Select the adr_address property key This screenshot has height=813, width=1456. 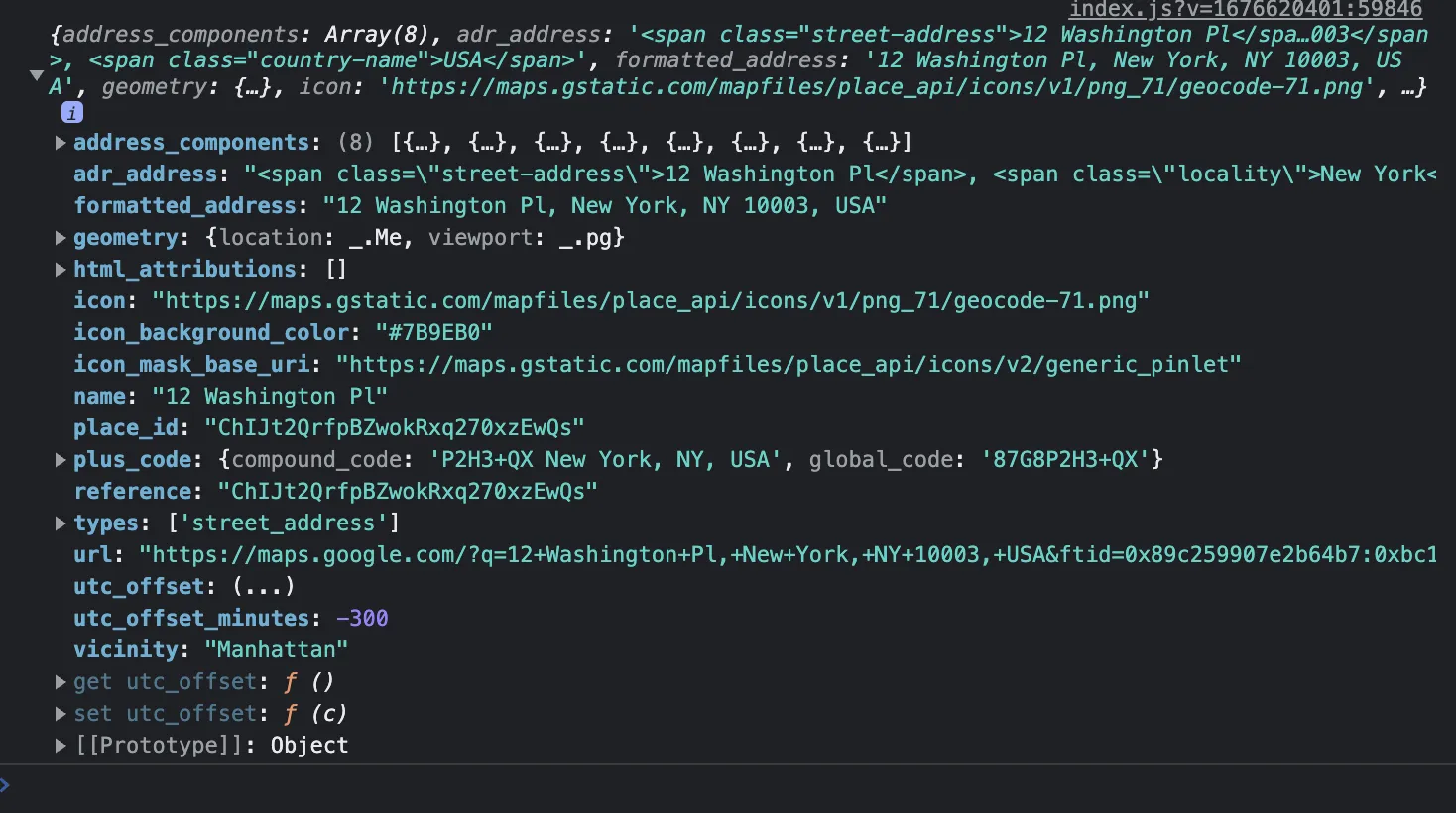point(145,174)
